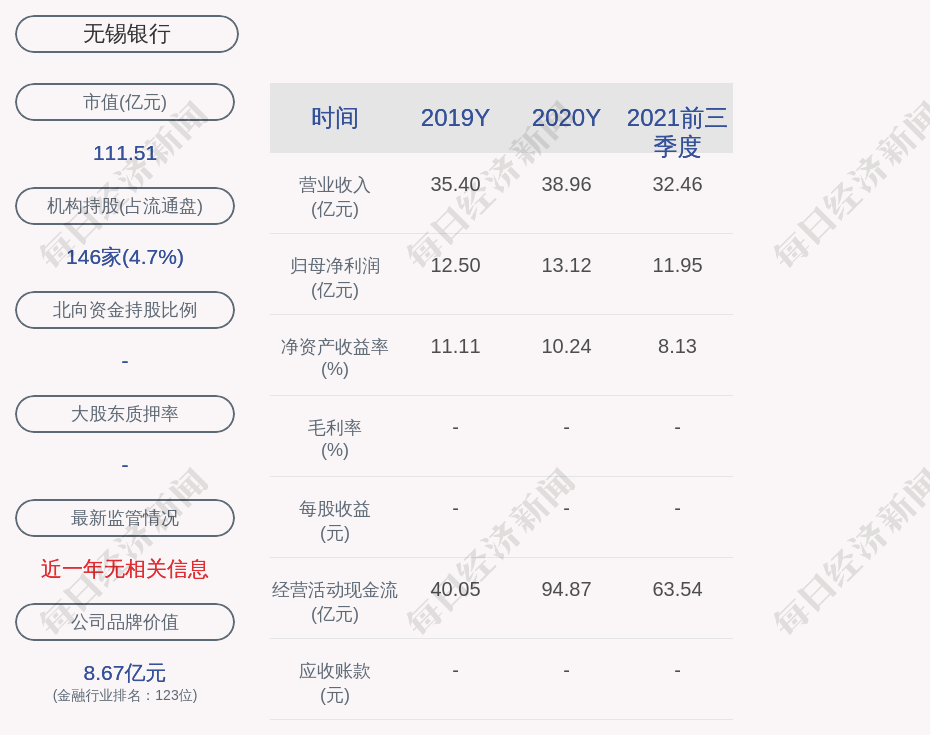Click the 毛利率(%) row label
This screenshot has width=930, height=735.
(335, 439)
